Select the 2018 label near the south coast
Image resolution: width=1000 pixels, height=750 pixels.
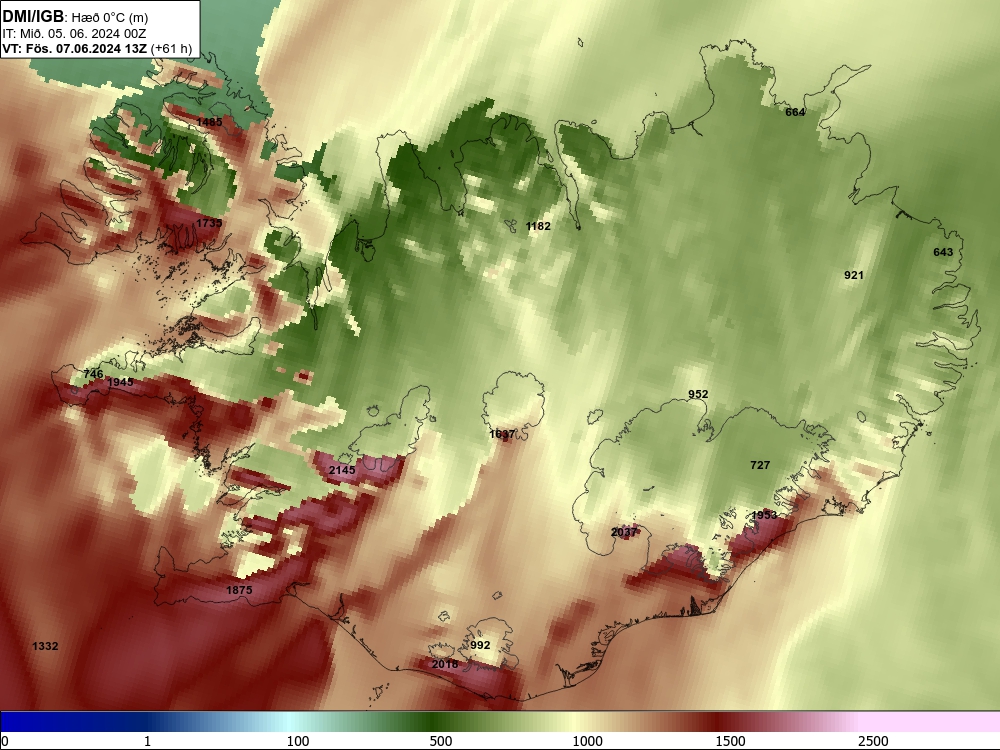click(x=445, y=664)
